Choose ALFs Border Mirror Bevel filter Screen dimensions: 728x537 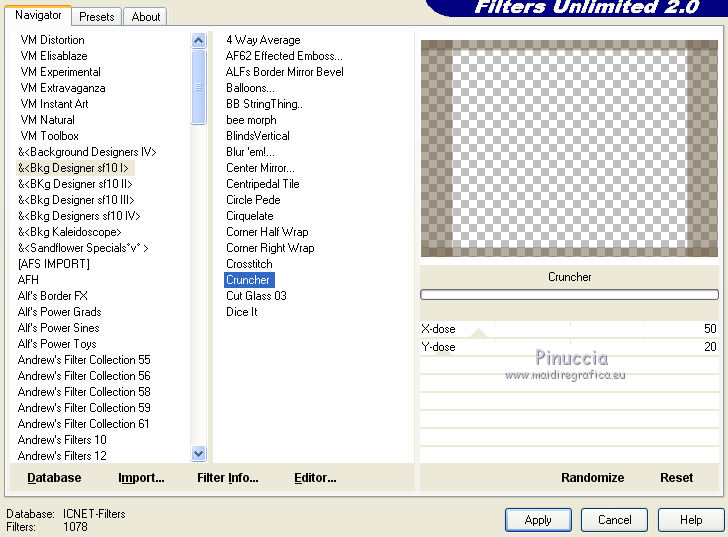coord(285,72)
